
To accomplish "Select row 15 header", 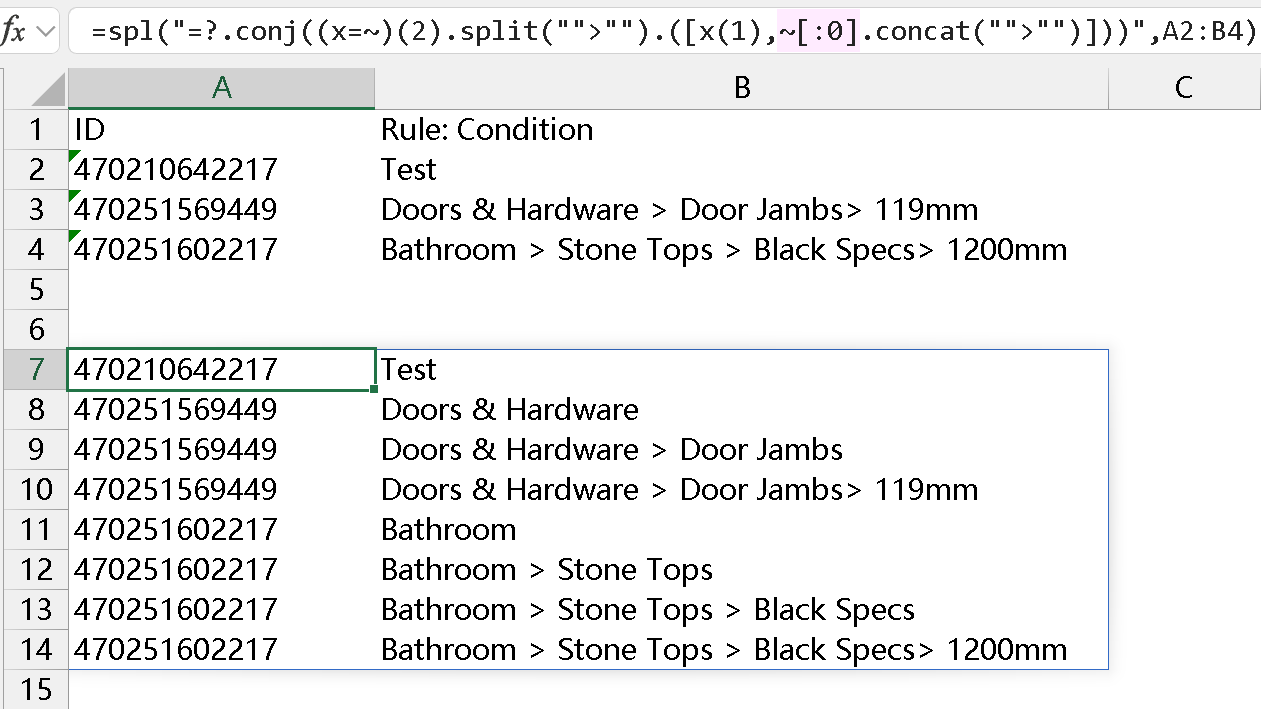I will (x=36, y=689).
